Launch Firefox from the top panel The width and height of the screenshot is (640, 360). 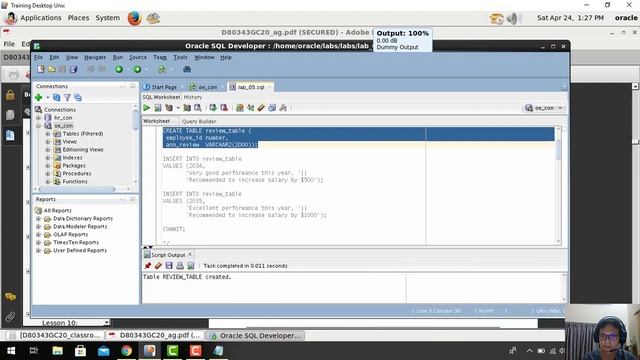tap(134, 18)
